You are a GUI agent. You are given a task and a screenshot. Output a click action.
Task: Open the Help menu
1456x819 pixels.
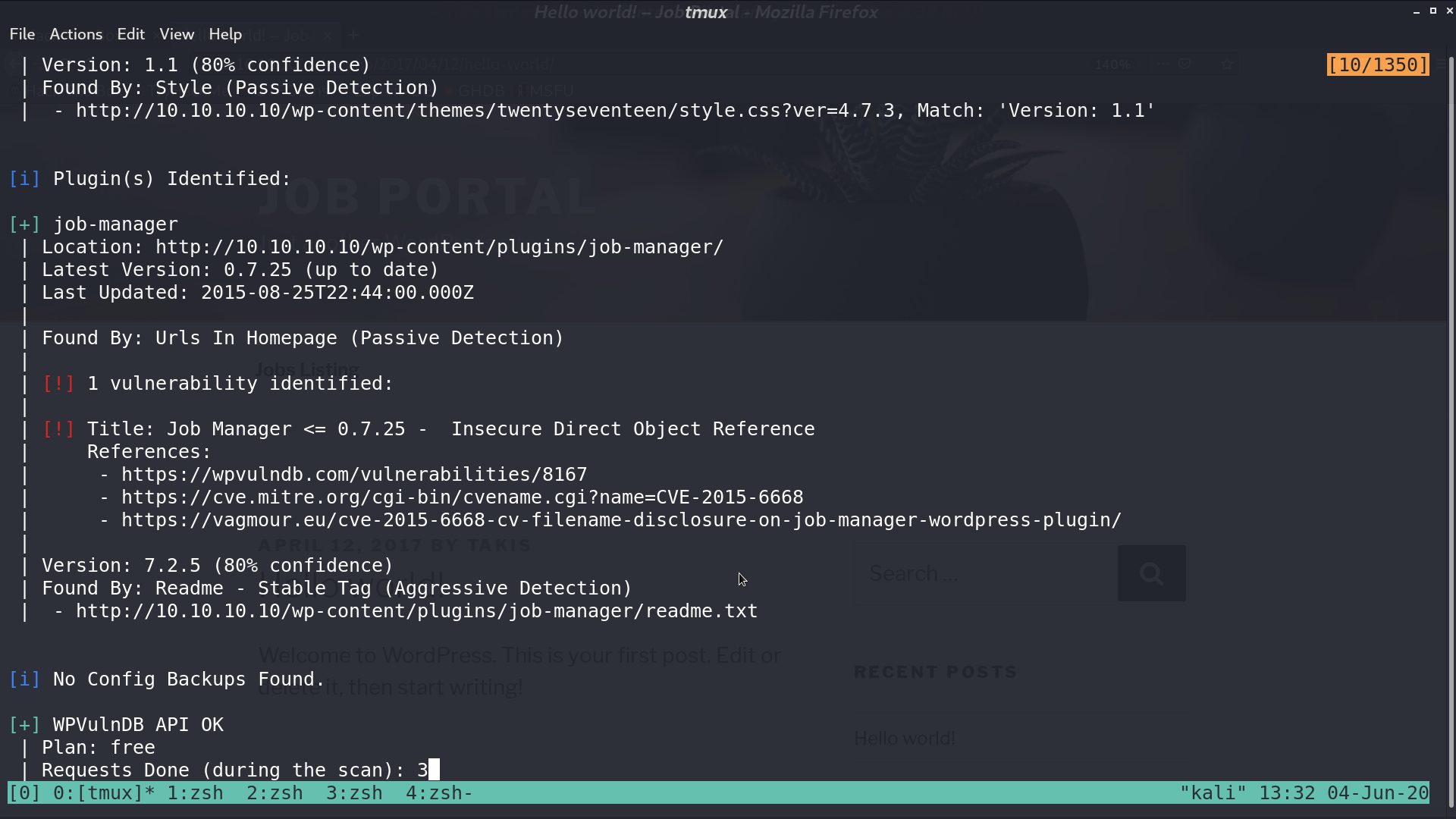(x=225, y=34)
